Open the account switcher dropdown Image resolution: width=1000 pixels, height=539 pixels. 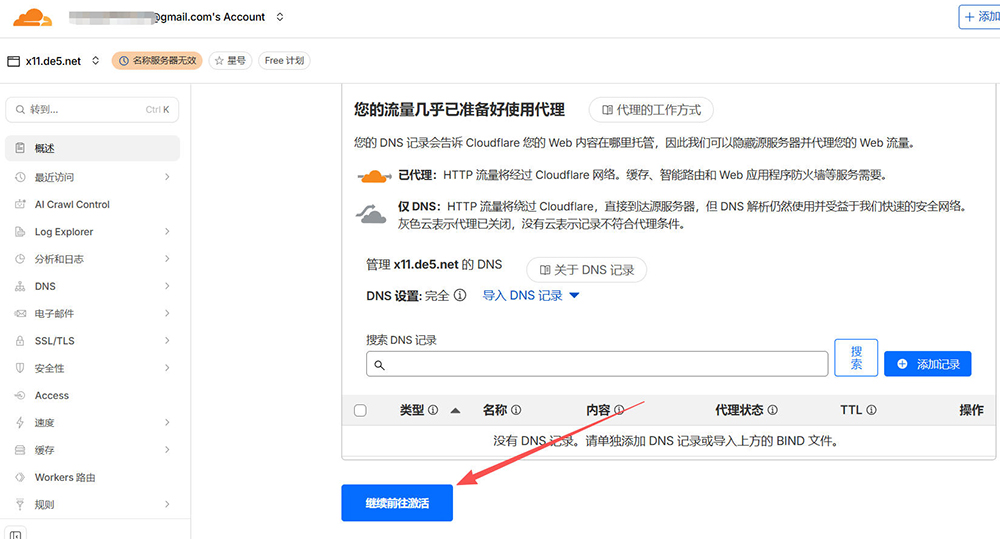point(280,17)
